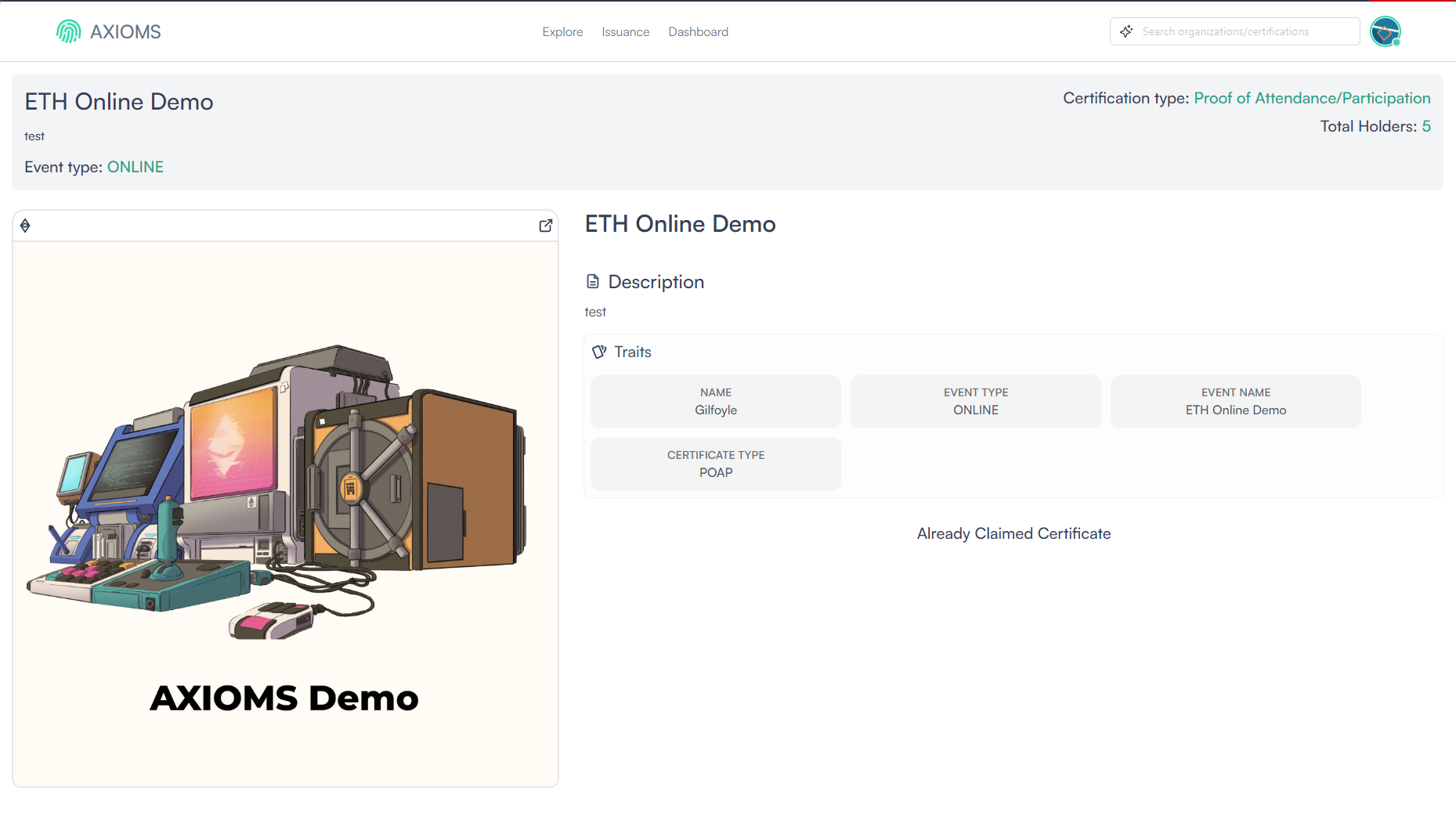Click the Total Holders count of 5
This screenshot has width=1456, height=838.
(x=1428, y=126)
